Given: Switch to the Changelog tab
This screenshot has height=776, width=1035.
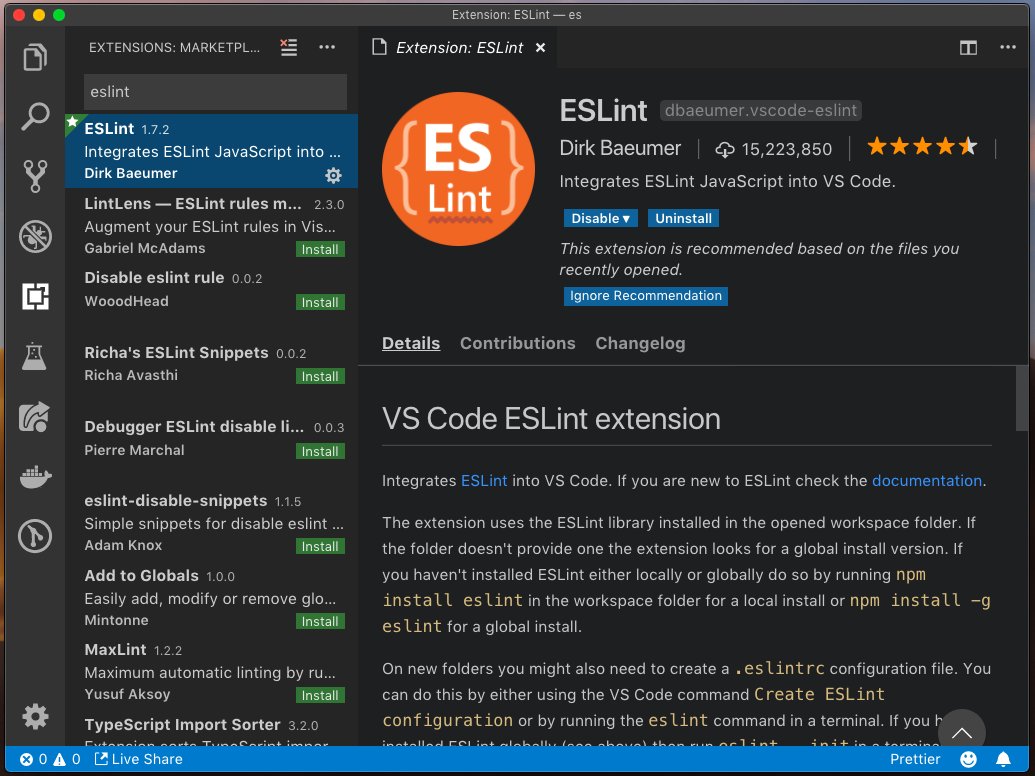Looking at the screenshot, I should click(640, 343).
